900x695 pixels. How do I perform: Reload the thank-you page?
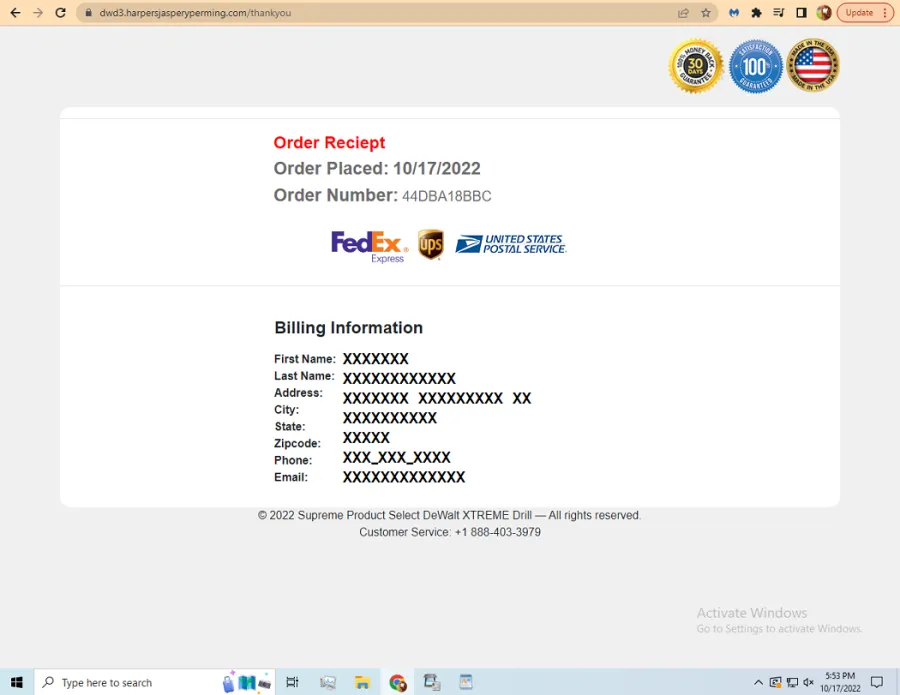[60, 13]
